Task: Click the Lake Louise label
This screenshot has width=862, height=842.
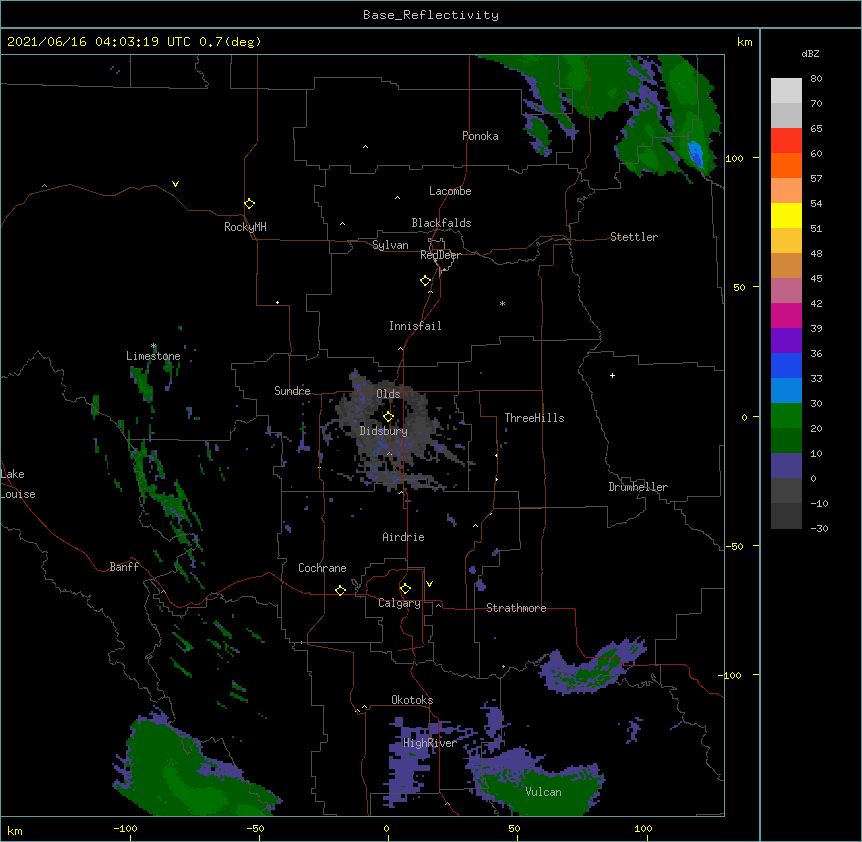Action: (x=18, y=484)
